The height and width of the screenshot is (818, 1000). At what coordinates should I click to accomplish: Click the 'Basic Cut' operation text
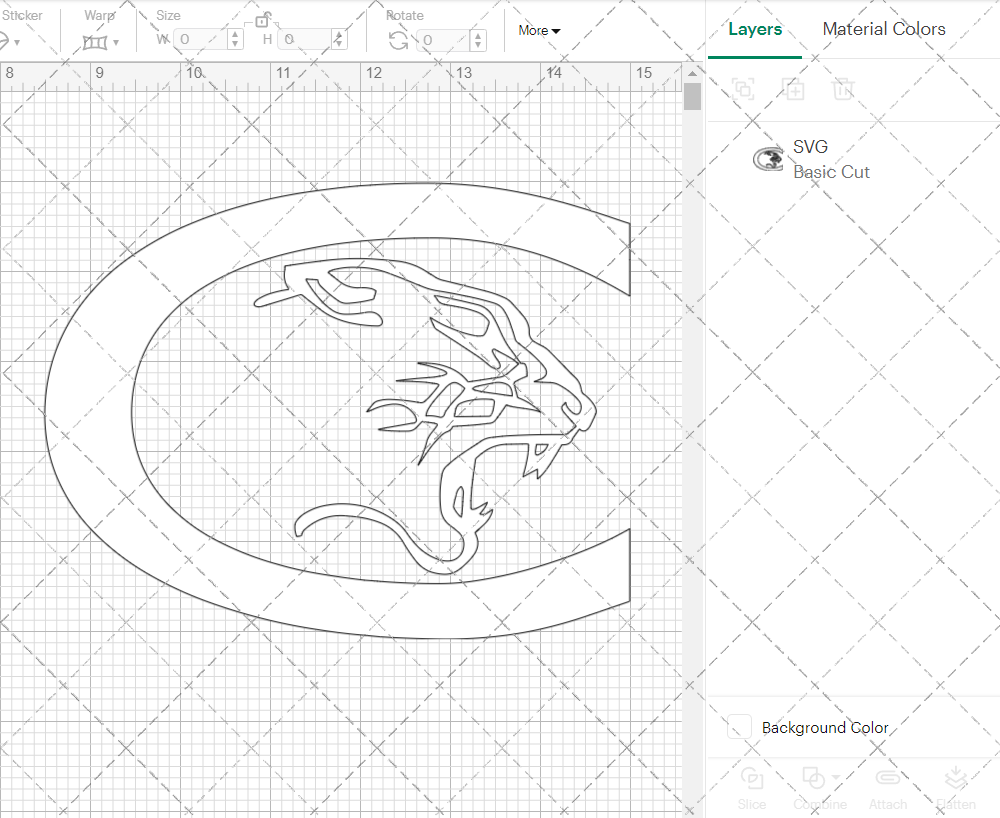coord(831,172)
